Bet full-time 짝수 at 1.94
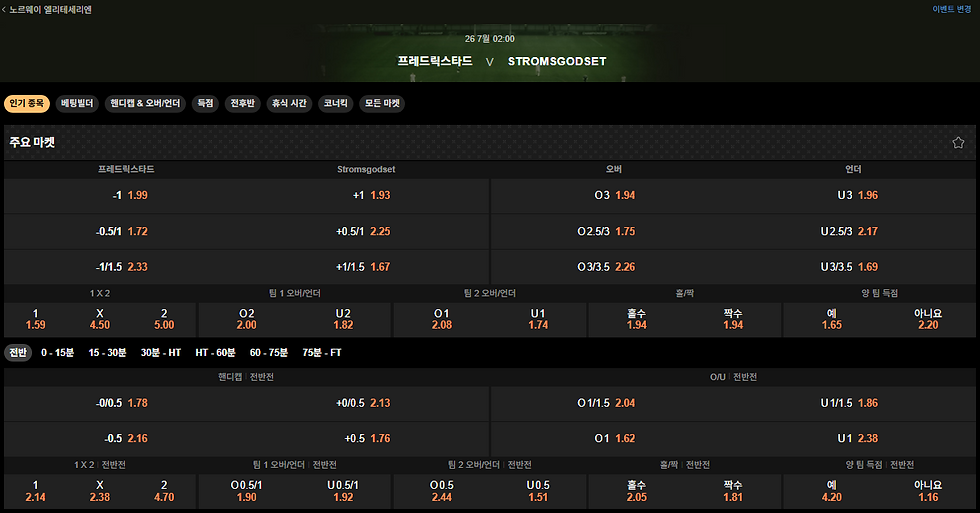The height and width of the screenshot is (513, 980). [733, 319]
